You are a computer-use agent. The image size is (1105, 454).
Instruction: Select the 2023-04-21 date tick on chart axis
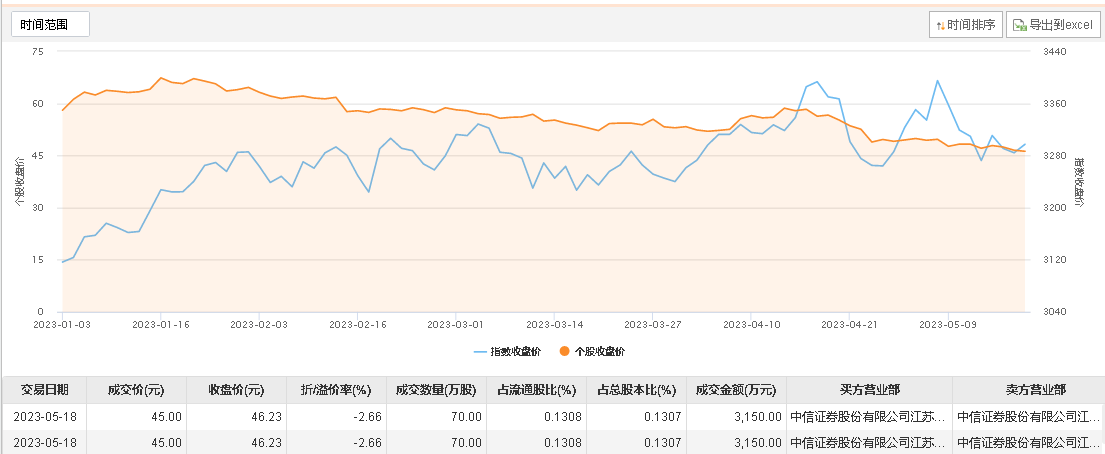tap(849, 325)
